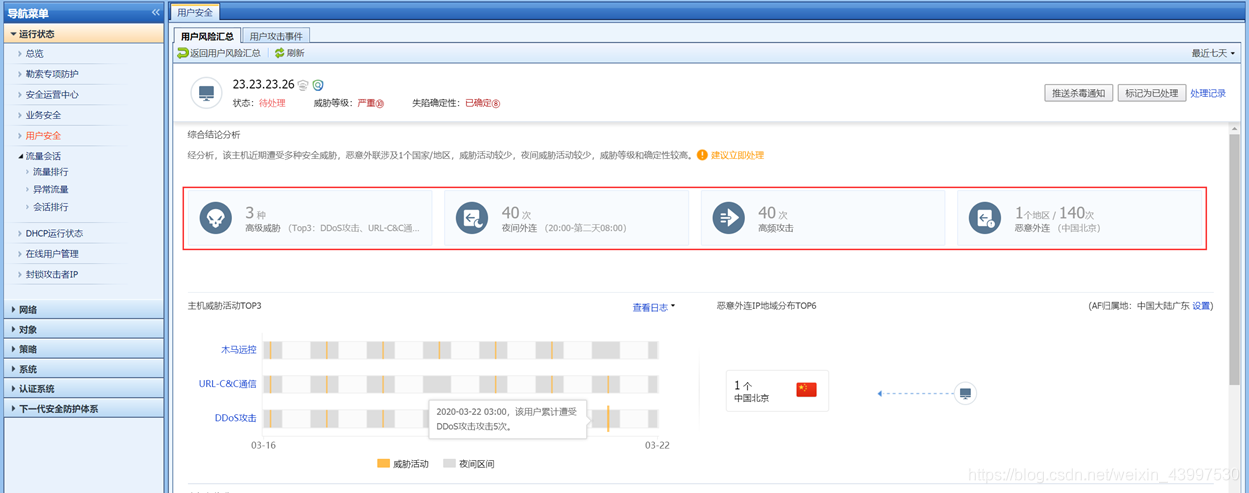The image size is (1249, 493).
Task: Select the top 用户安全 page tab
Action: 193,12
